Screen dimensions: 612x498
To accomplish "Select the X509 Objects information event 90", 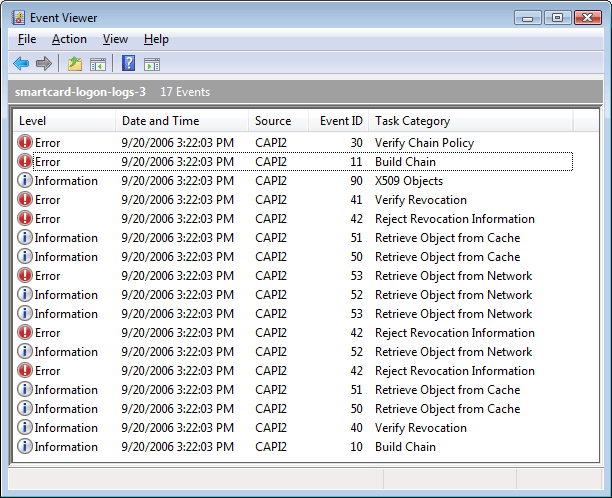I will point(295,181).
